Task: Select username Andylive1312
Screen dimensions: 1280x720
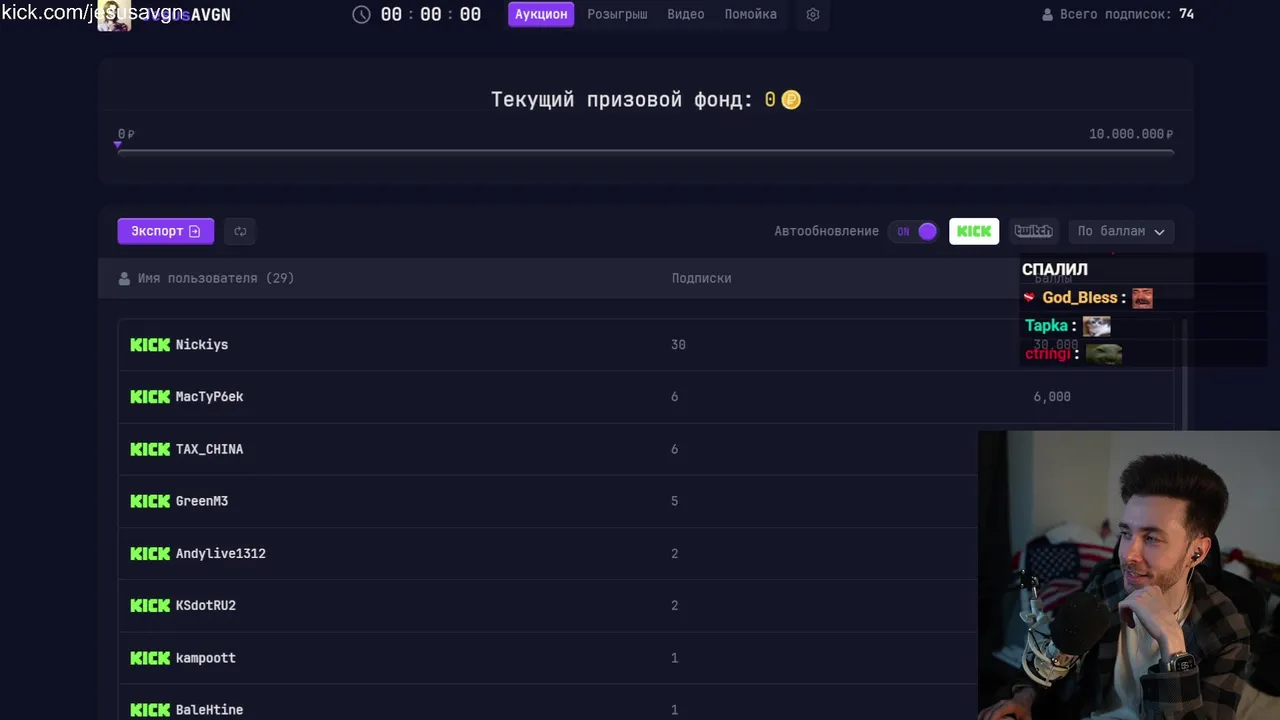Action: (x=221, y=553)
